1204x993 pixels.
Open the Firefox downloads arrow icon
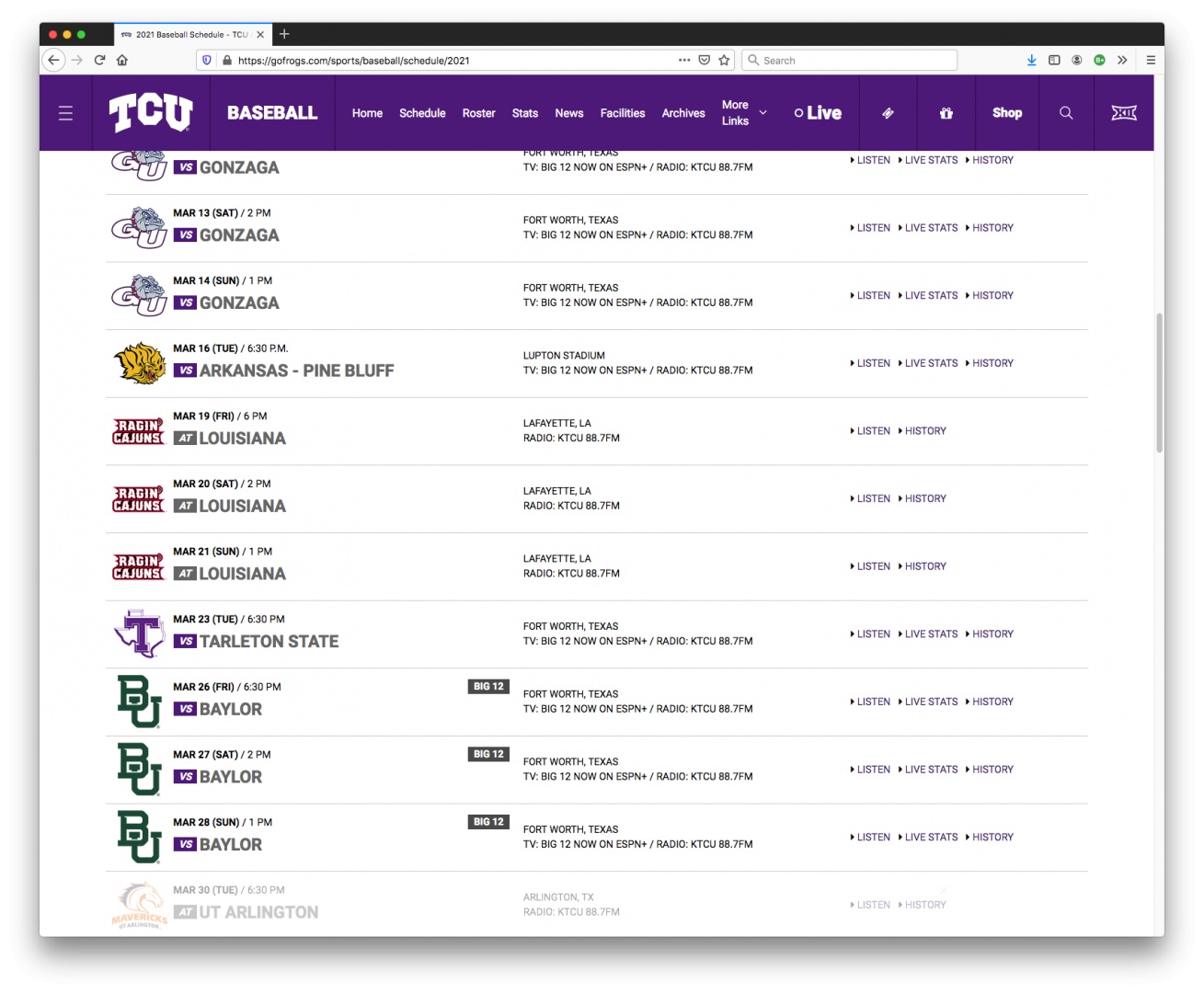(1031, 61)
